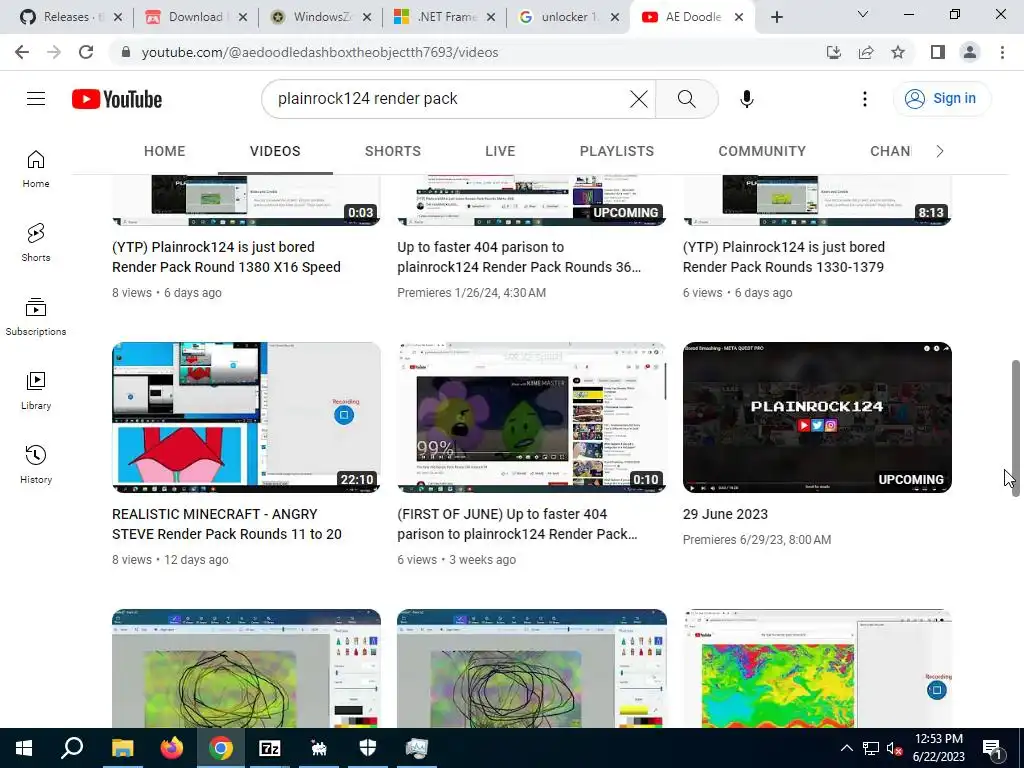The image size is (1024, 768).
Task: Open the 29 June 2023 video title
Action: coord(725,514)
